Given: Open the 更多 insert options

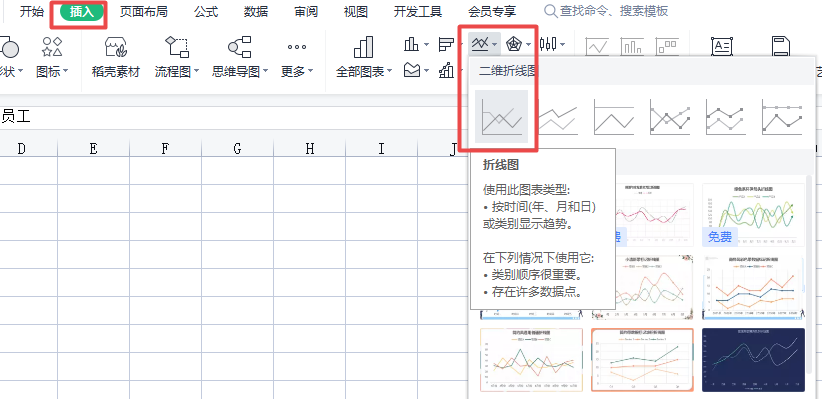Looking at the screenshot, I should coord(297,57).
